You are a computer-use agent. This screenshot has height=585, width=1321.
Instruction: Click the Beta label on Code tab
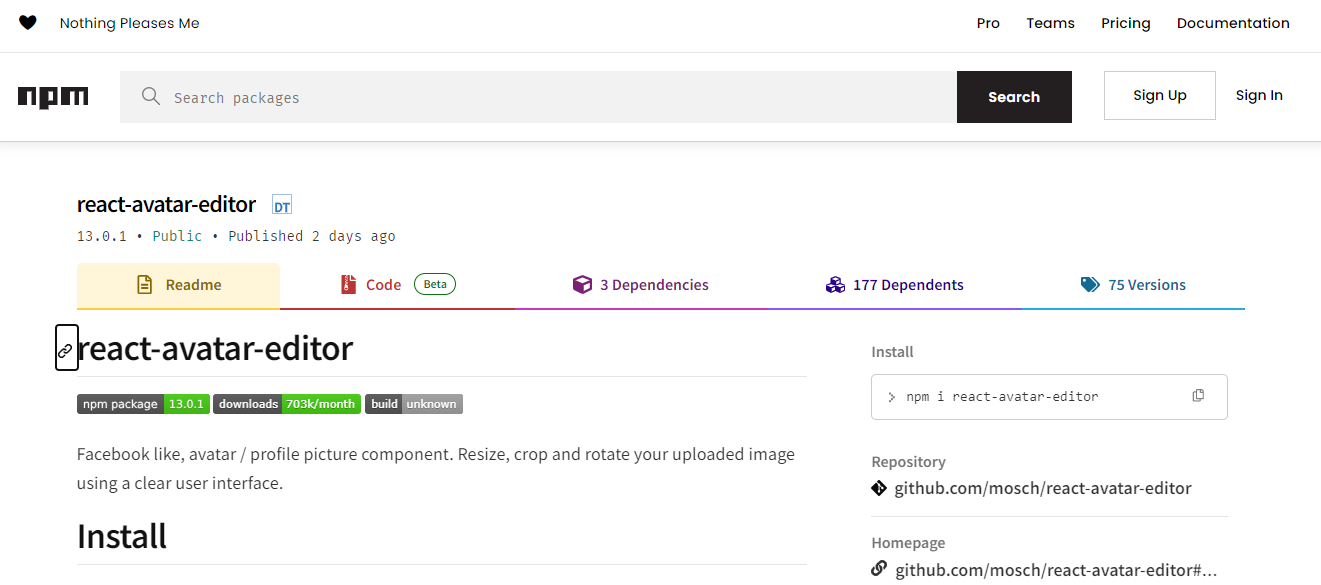pos(435,284)
